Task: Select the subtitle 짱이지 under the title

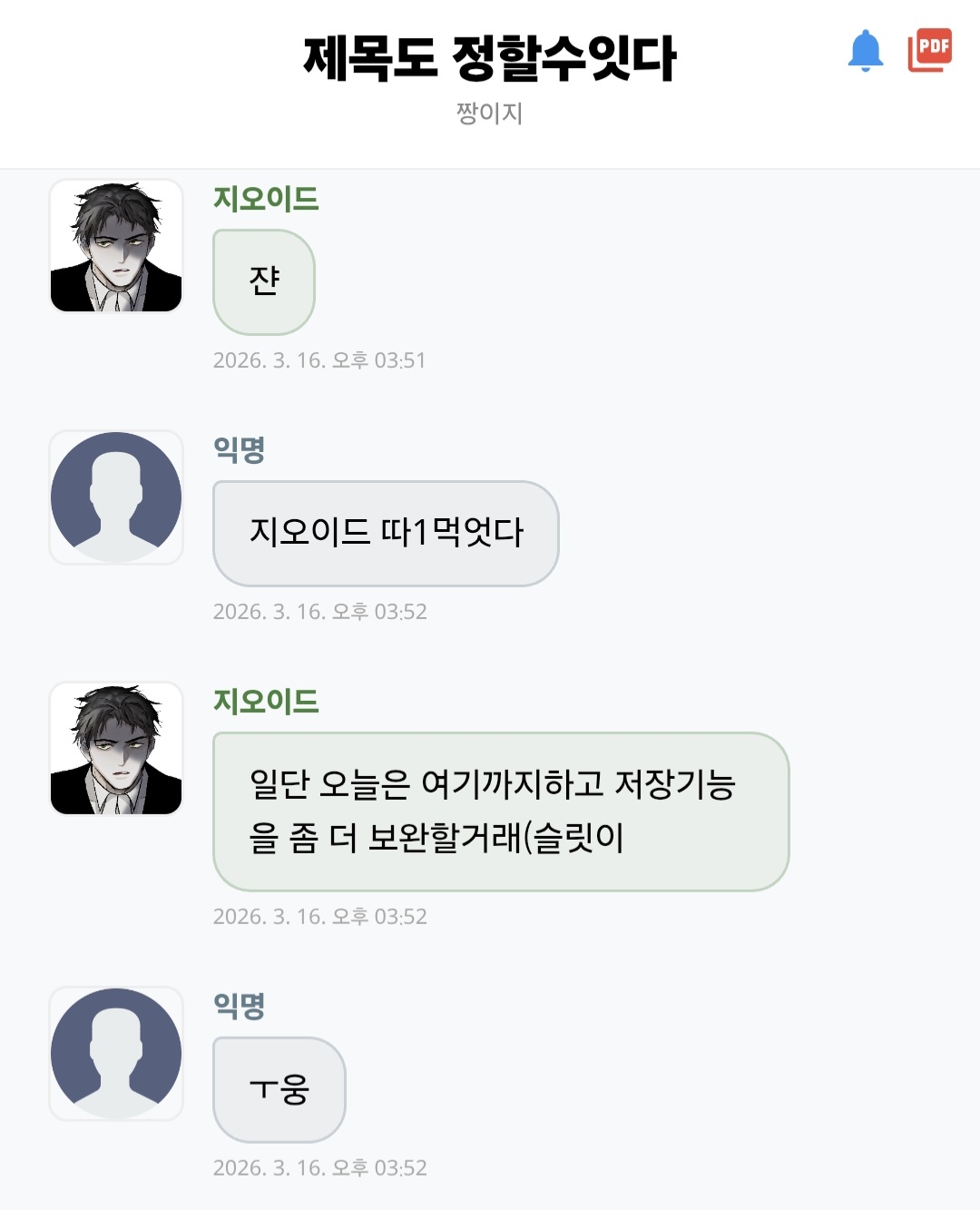Action: (490, 113)
